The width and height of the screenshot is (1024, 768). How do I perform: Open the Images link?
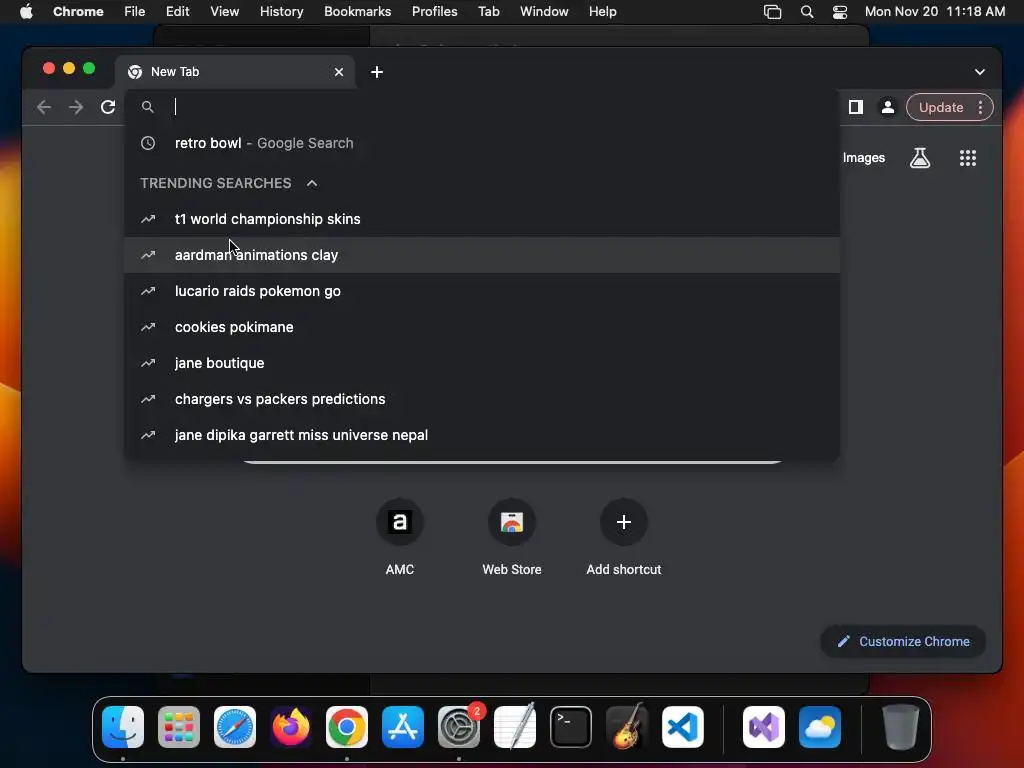pyautogui.click(x=863, y=157)
